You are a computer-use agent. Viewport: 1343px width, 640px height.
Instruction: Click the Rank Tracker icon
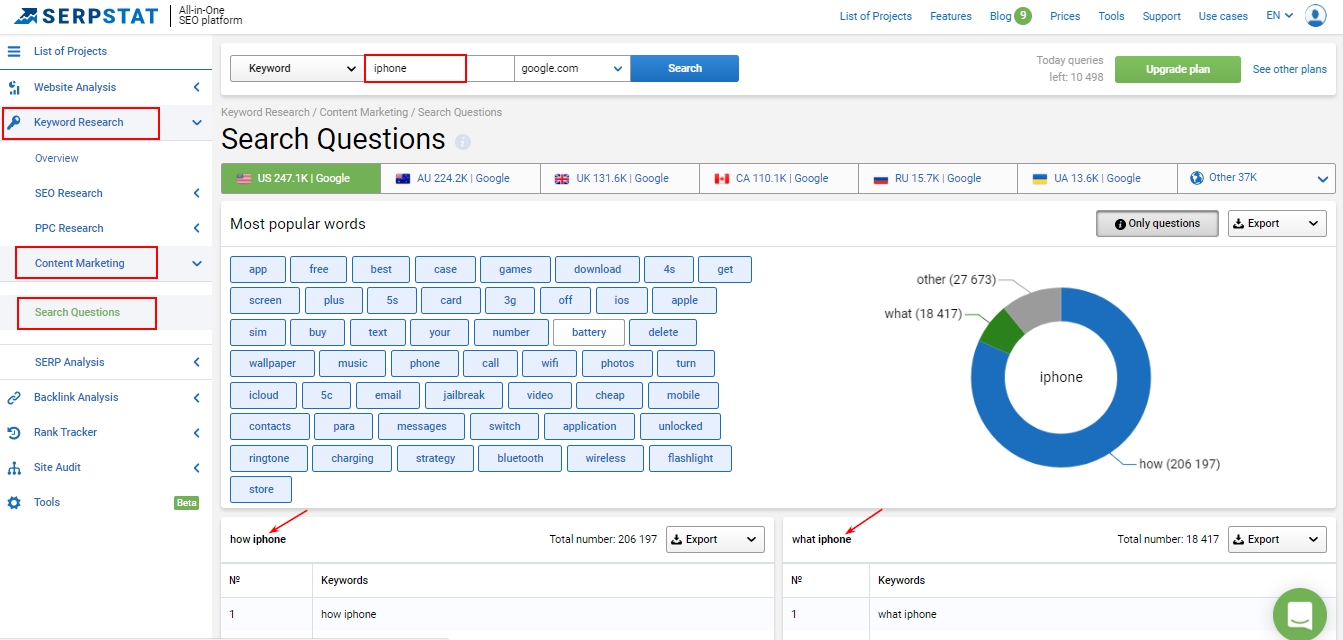click(x=14, y=432)
